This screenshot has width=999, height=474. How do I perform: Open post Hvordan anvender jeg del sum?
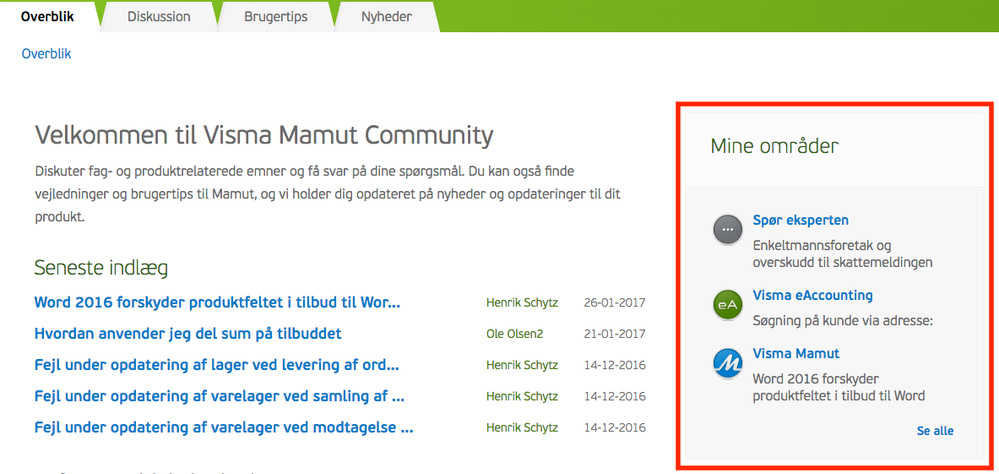tap(188, 333)
